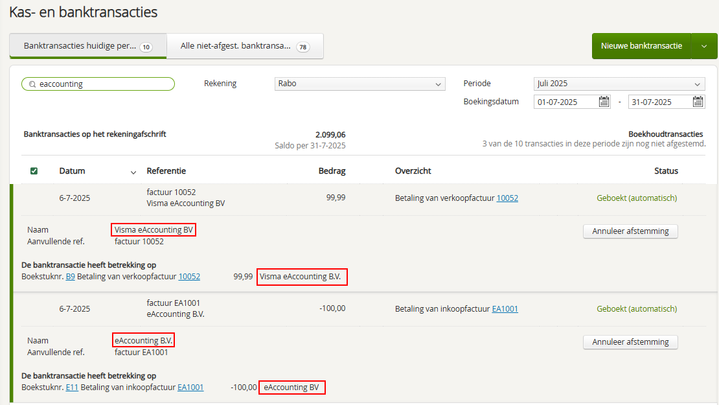Open the calendar picker for start date 01-07-2025
Image resolution: width=719 pixels, height=405 pixels.
coord(603,102)
